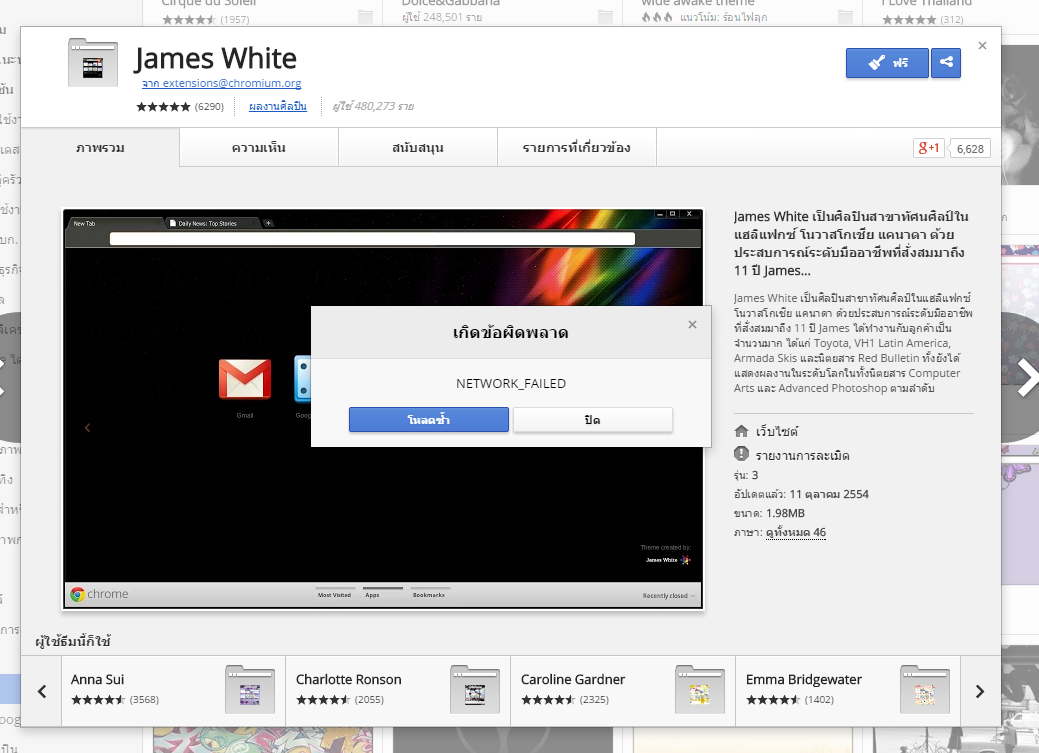Click the 6,628 plus-one count
Screen dimensions: 1039x753
click(x=970, y=148)
